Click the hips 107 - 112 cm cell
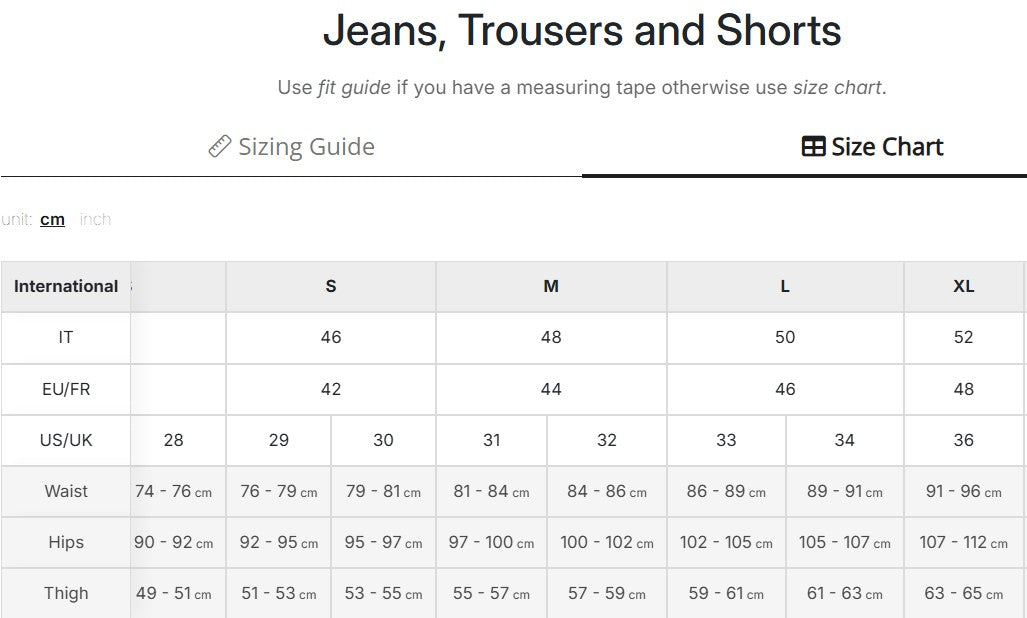 pyautogui.click(x=963, y=542)
